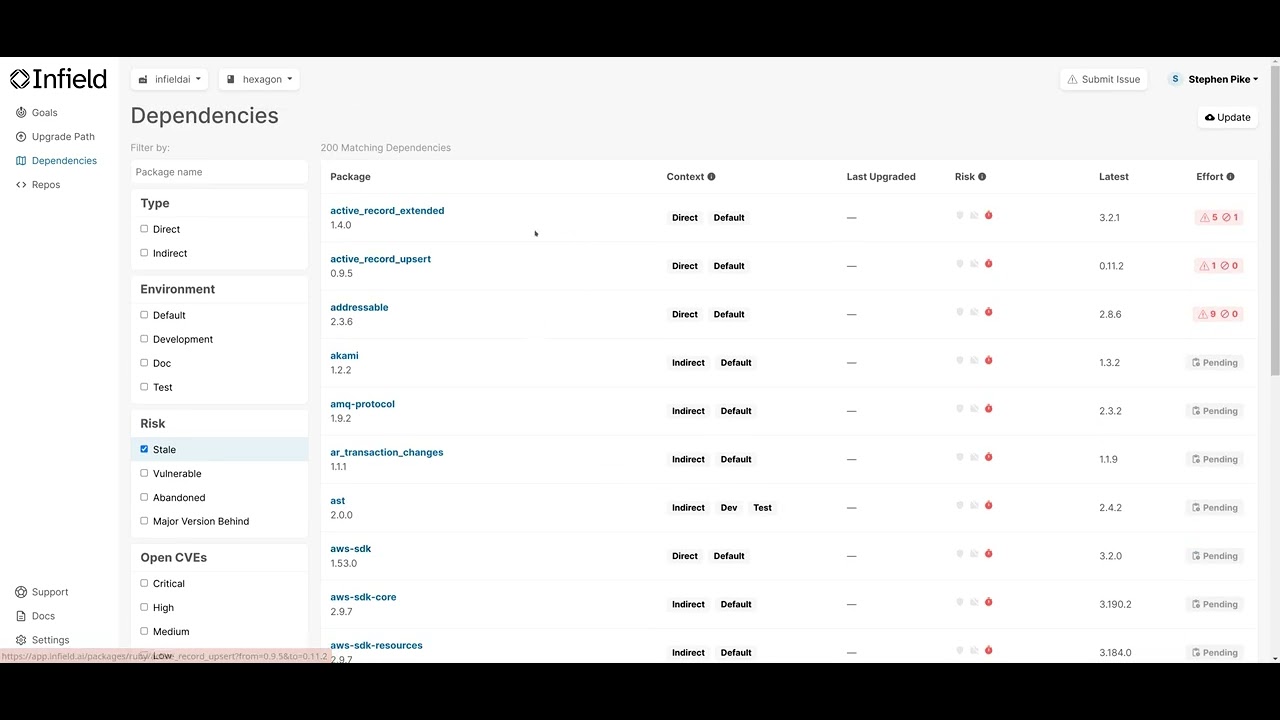The height and width of the screenshot is (720, 1280).
Task: Click the Package name filter field
Action: point(219,172)
